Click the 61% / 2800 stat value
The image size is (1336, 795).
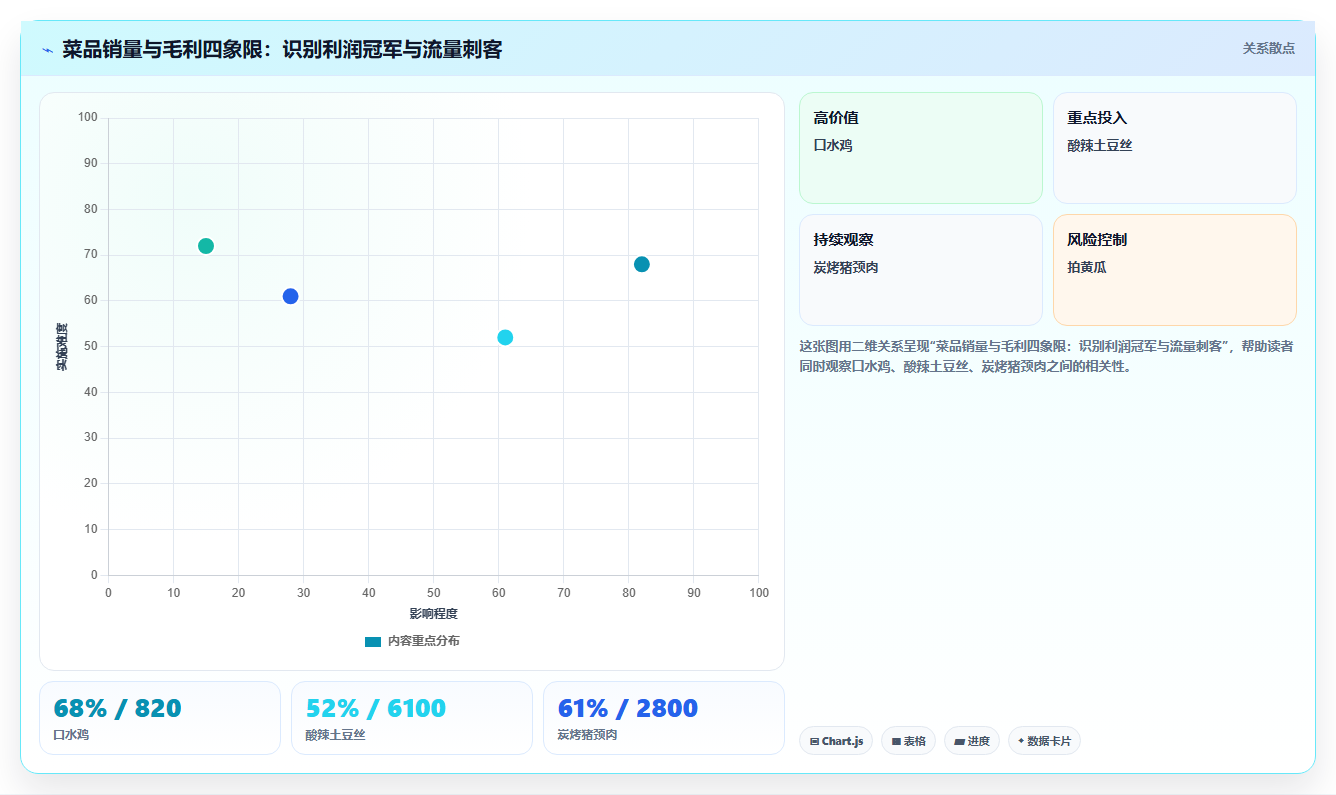(628, 709)
